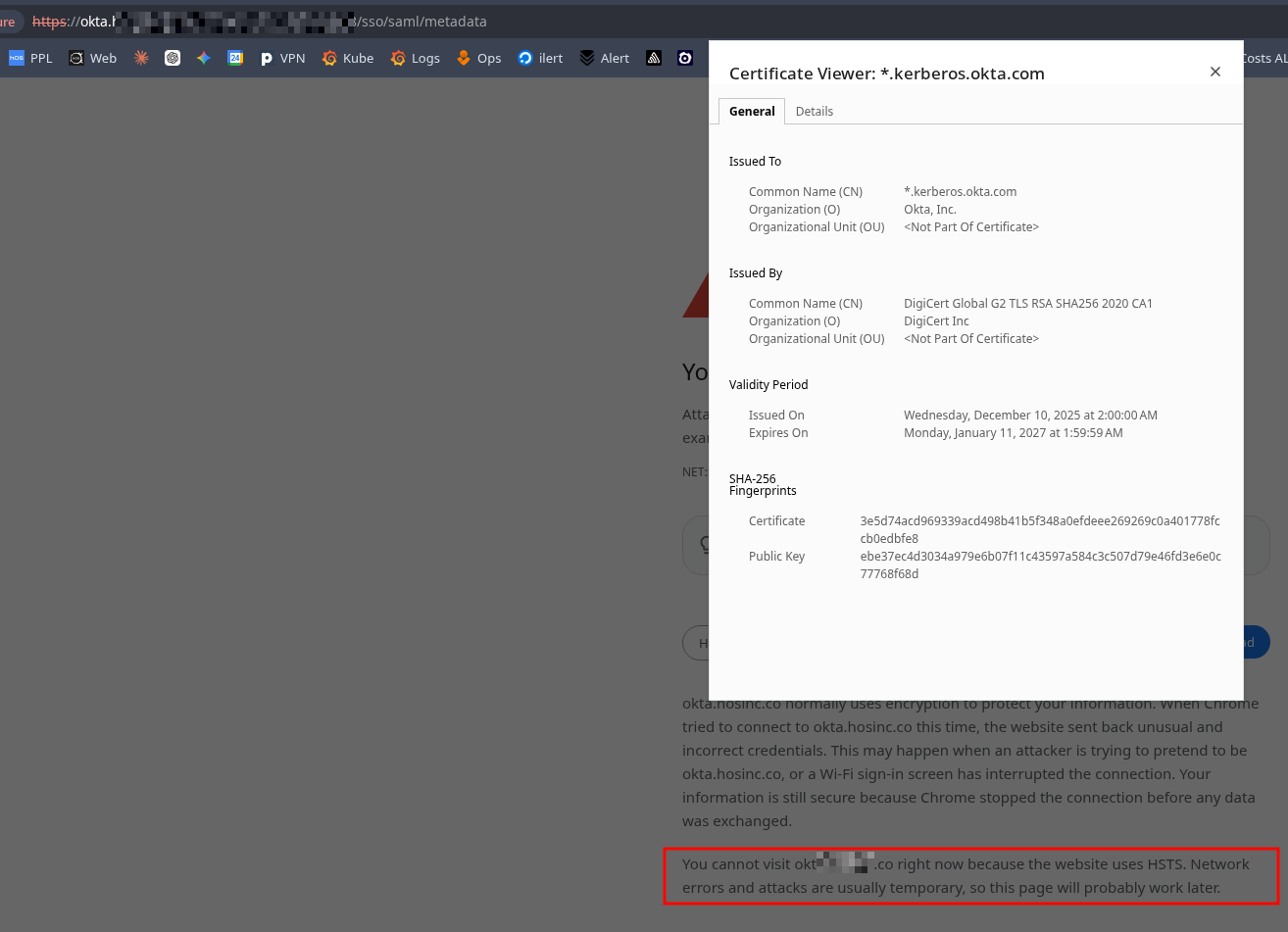
Task: Click the Costs bookmark at far right
Action: click(x=1264, y=59)
